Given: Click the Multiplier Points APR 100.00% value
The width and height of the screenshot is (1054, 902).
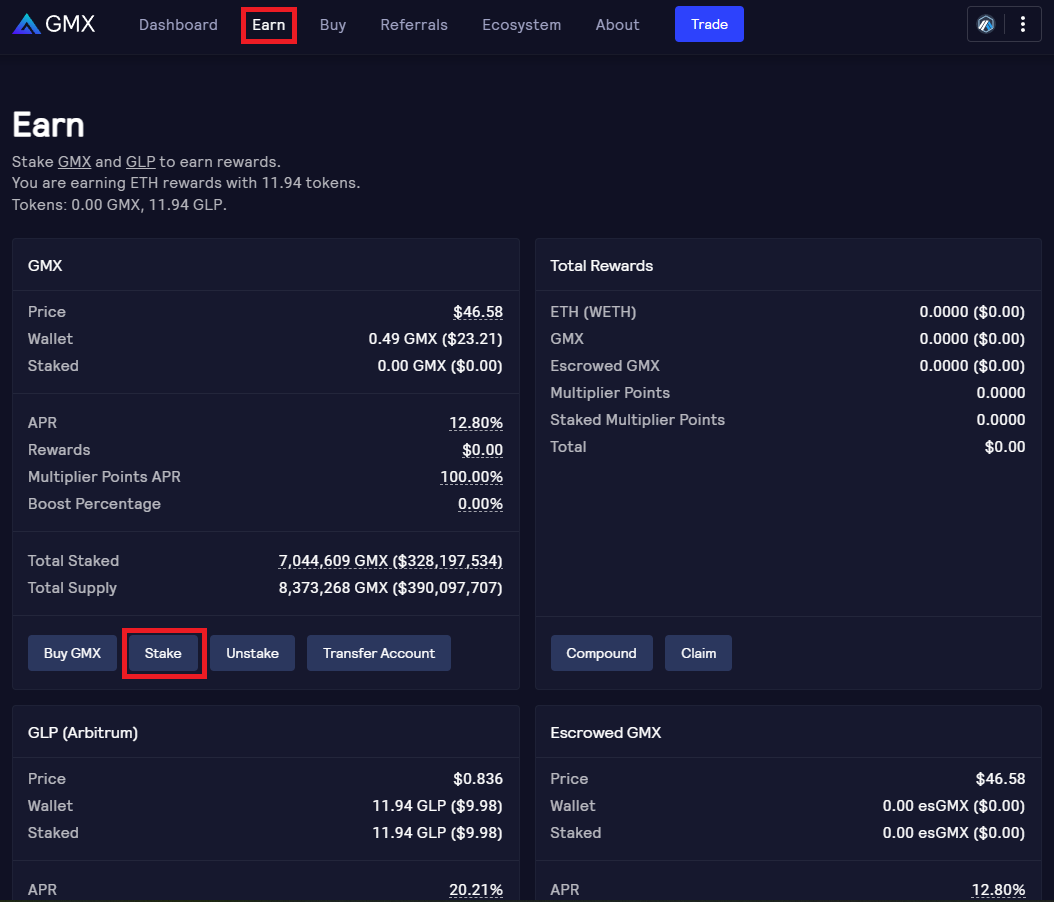Looking at the screenshot, I should pyautogui.click(x=472, y=477).
